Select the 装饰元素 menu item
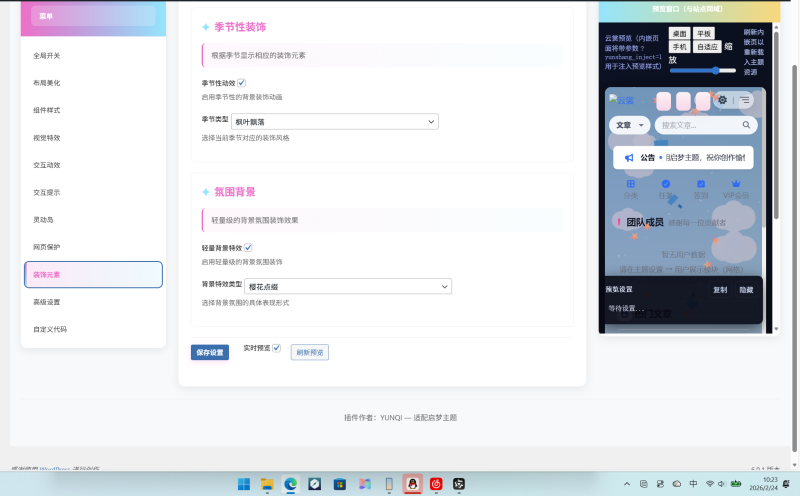Image resolution: width=800 pixels, height=496 pixels. point(93,275)
